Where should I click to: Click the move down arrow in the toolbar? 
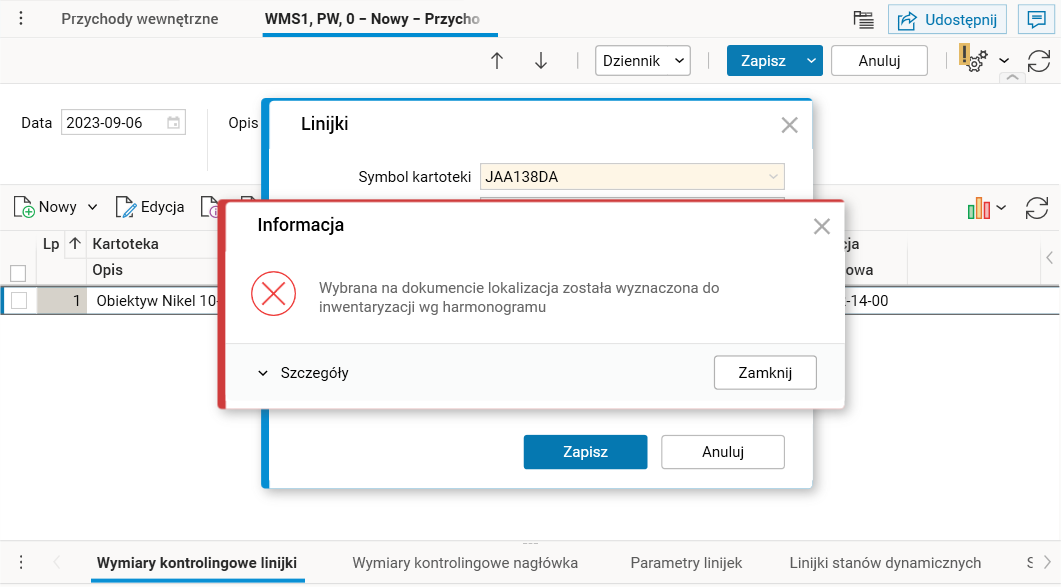click(541, 60)
